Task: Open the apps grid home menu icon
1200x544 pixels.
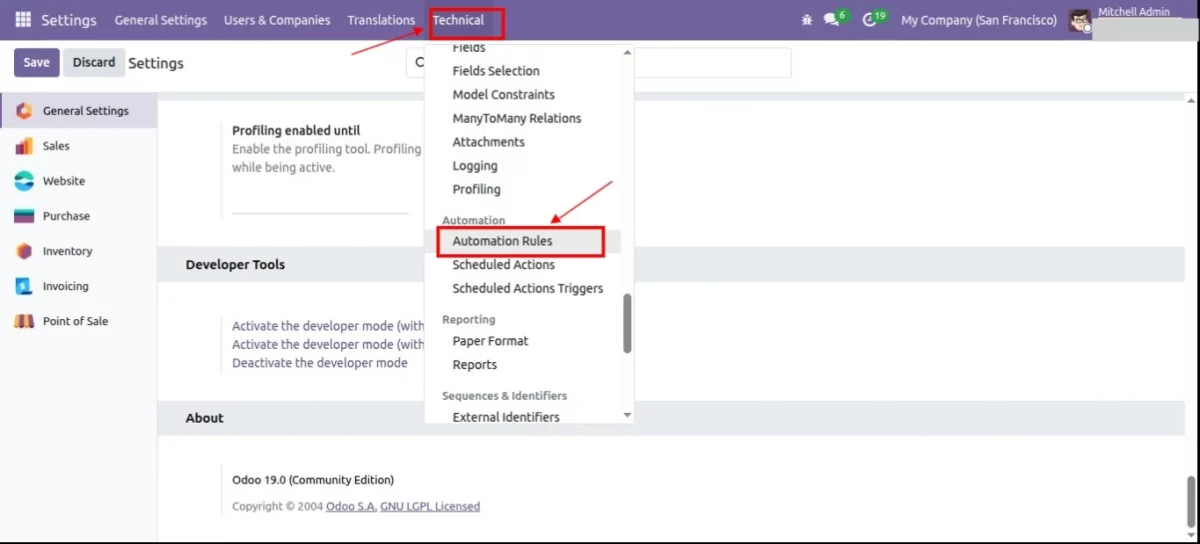Action: click(x=23, y=20)
